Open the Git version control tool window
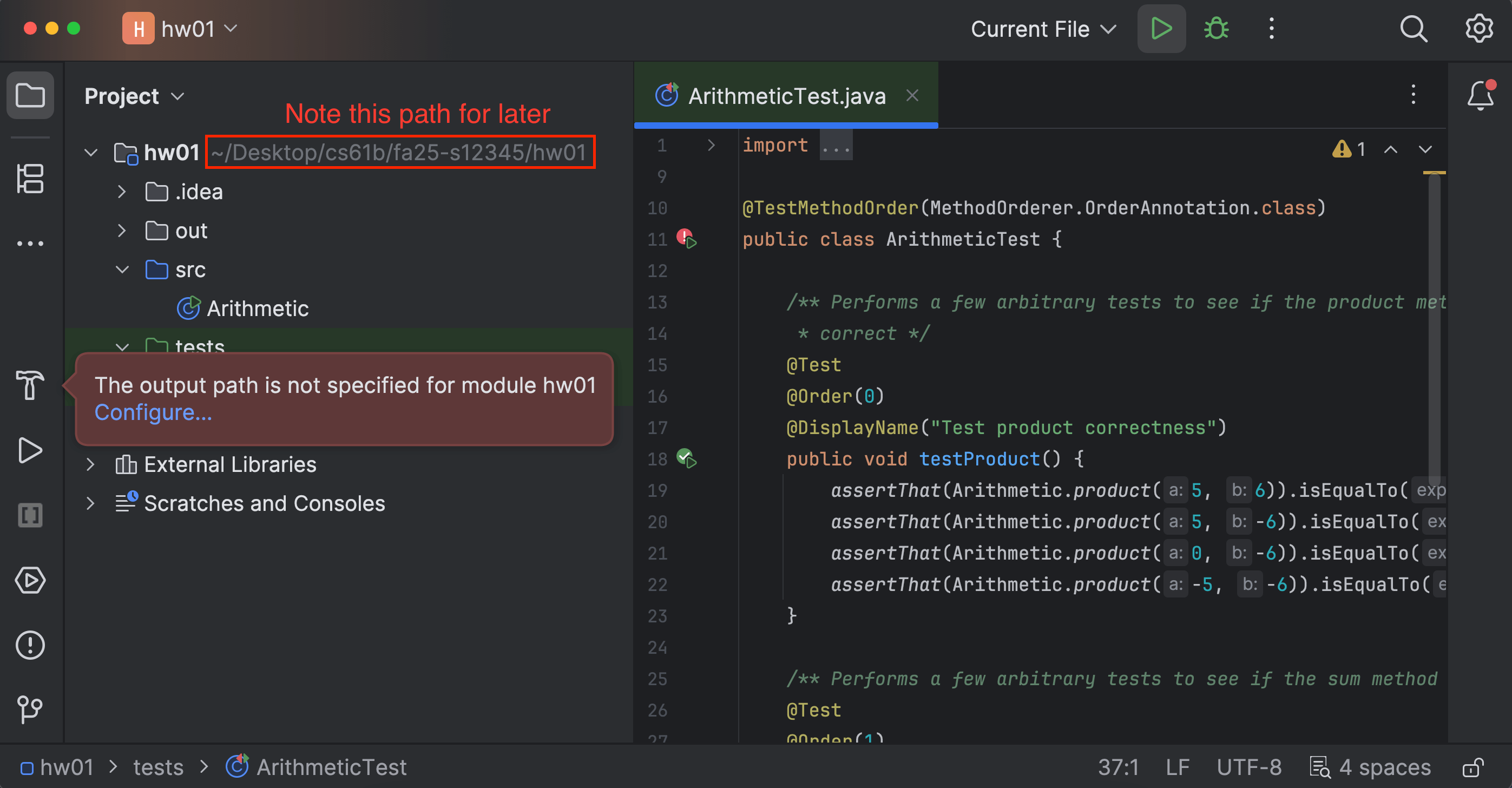This screenshot has width=1512, height=788. pos(30,709)
